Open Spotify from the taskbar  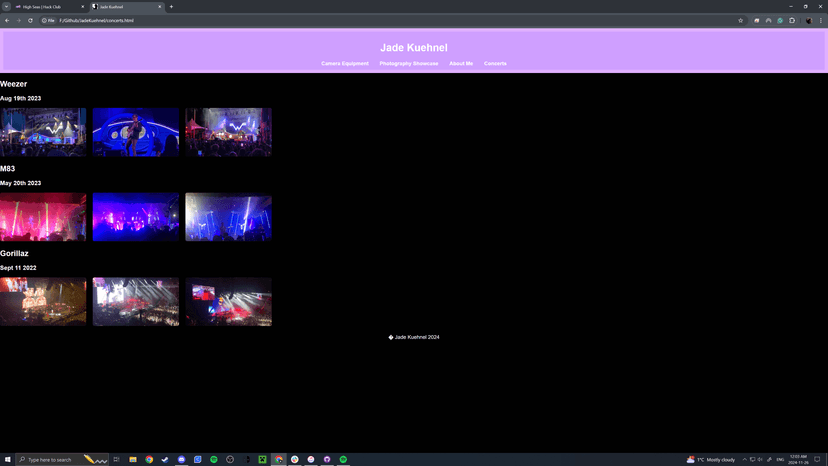(x=214, y=460)
